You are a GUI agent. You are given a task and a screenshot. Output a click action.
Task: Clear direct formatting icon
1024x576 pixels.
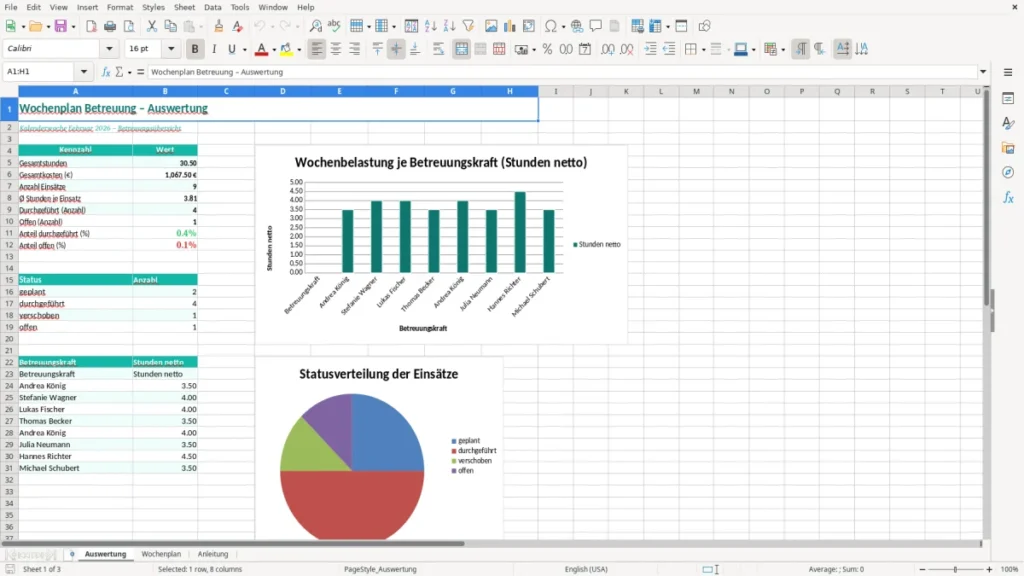[238, 26]
